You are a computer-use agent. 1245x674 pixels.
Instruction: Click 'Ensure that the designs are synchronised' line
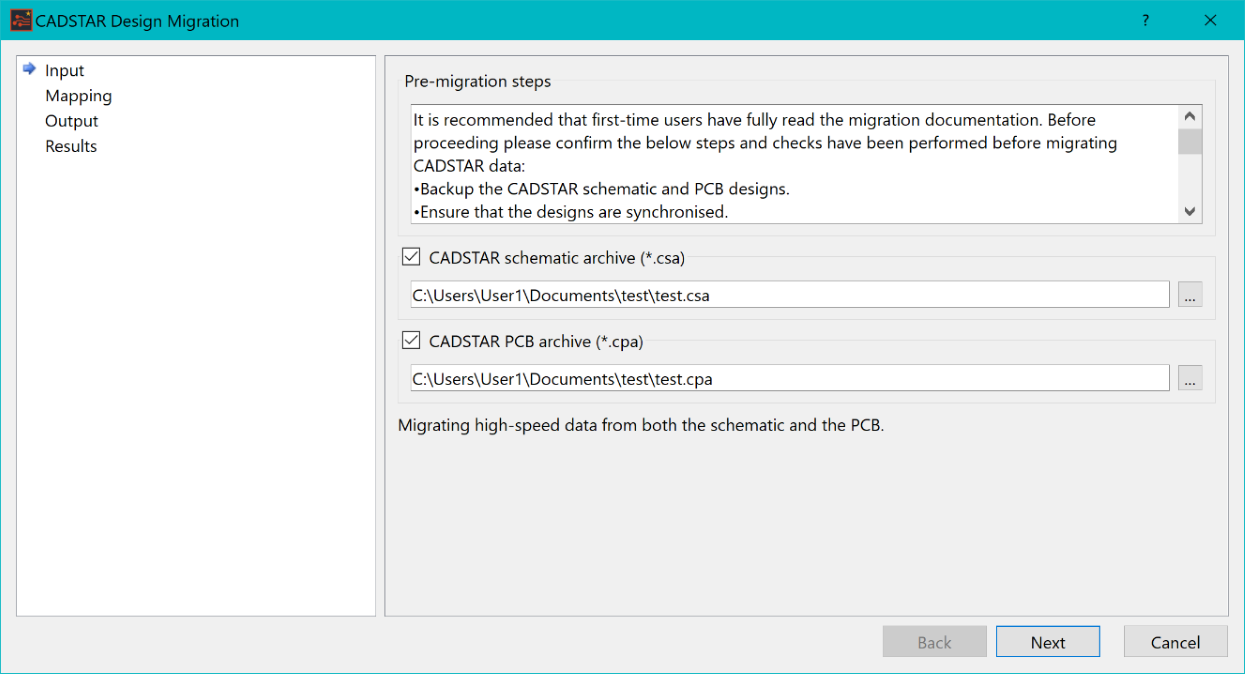pos(571,212)
